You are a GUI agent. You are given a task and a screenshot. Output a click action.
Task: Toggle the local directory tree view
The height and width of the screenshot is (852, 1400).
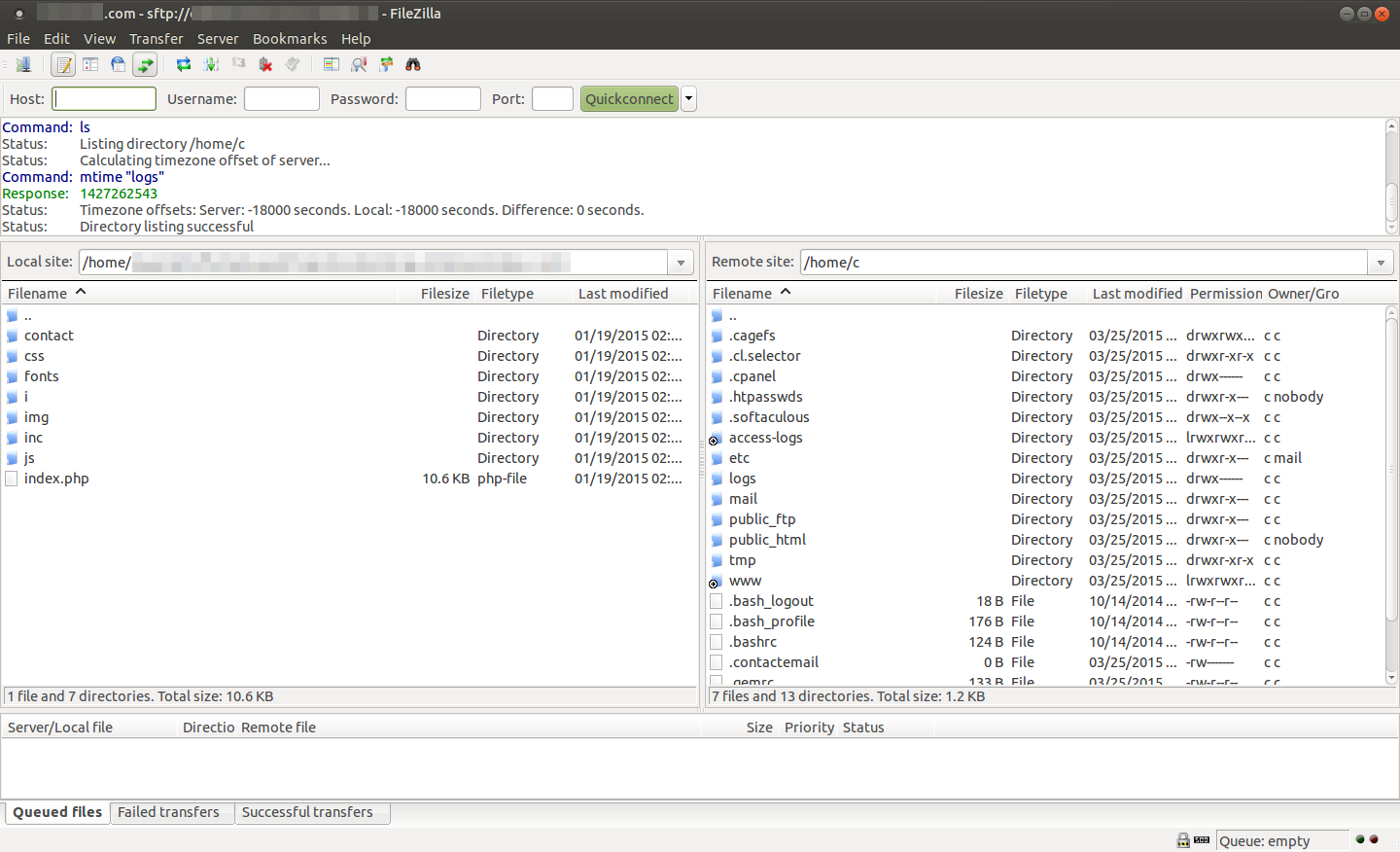(90, 65)
